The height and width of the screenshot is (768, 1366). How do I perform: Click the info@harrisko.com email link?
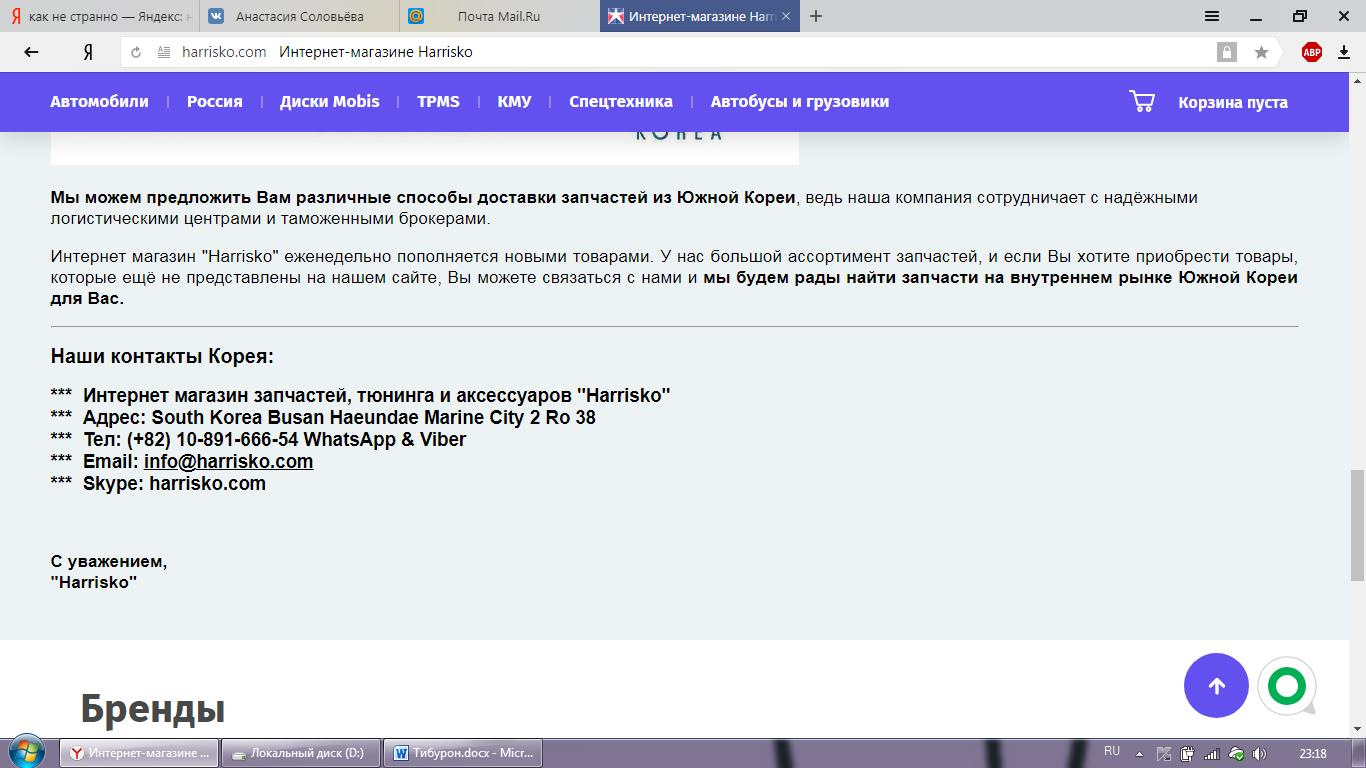(228, 461)
